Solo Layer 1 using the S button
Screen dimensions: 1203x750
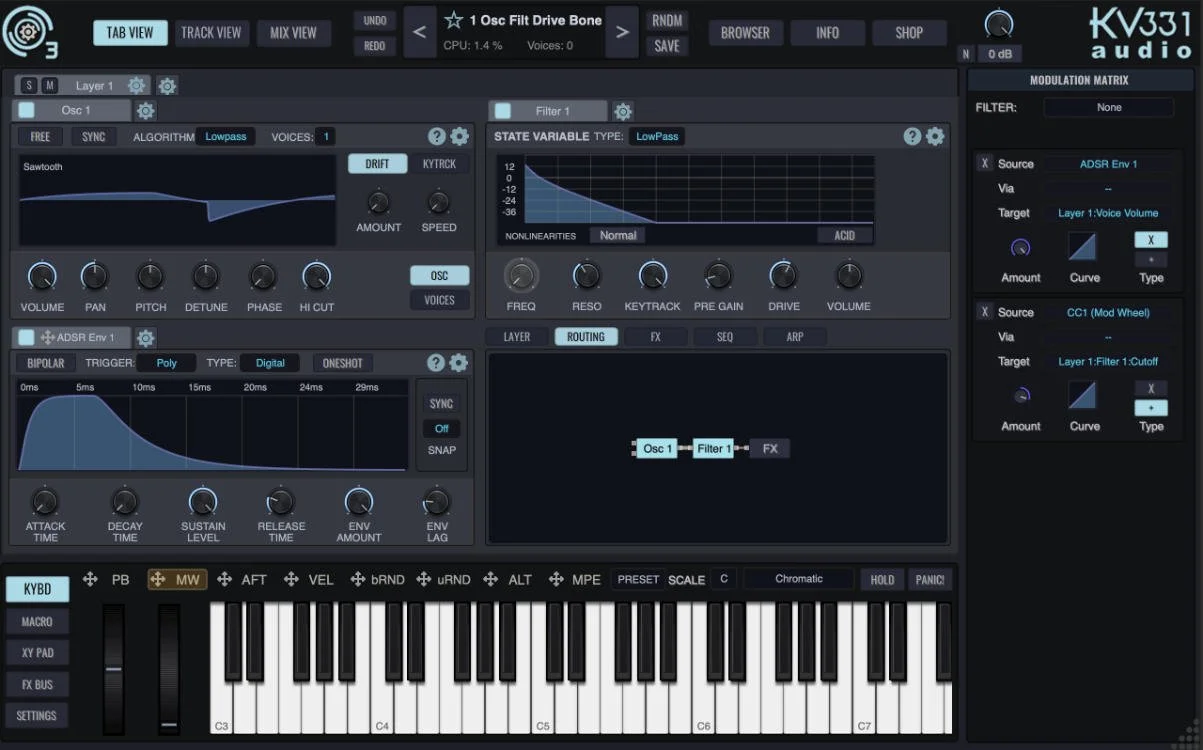pos(28,85)
